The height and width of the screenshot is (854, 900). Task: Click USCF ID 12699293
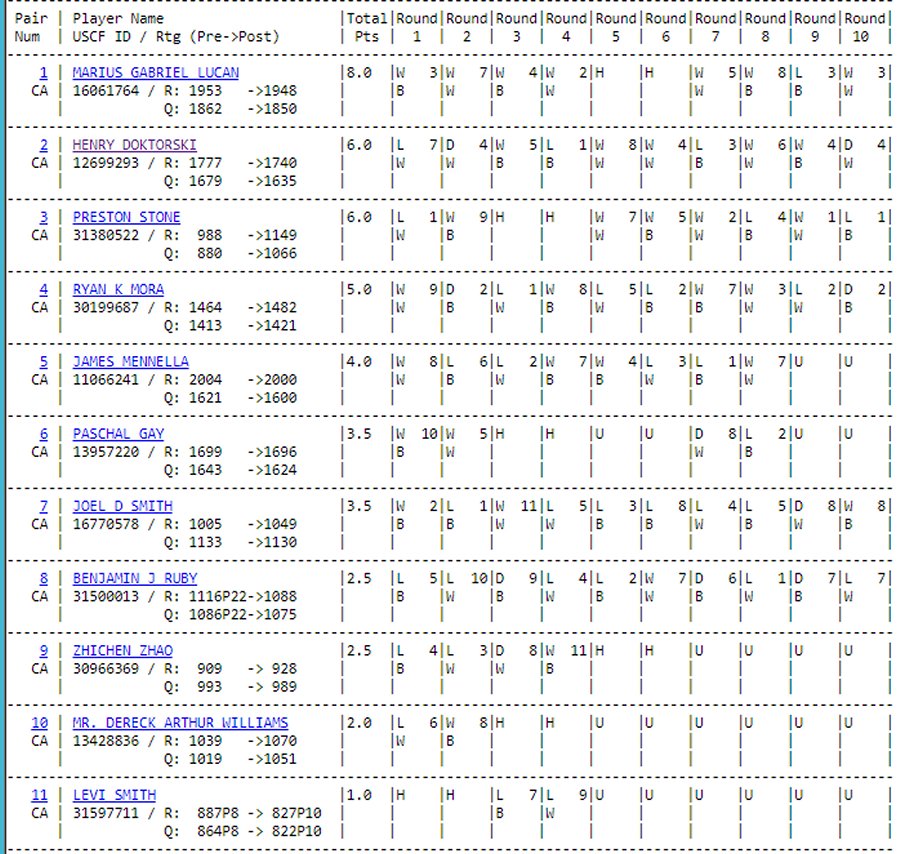coord(106,163)
